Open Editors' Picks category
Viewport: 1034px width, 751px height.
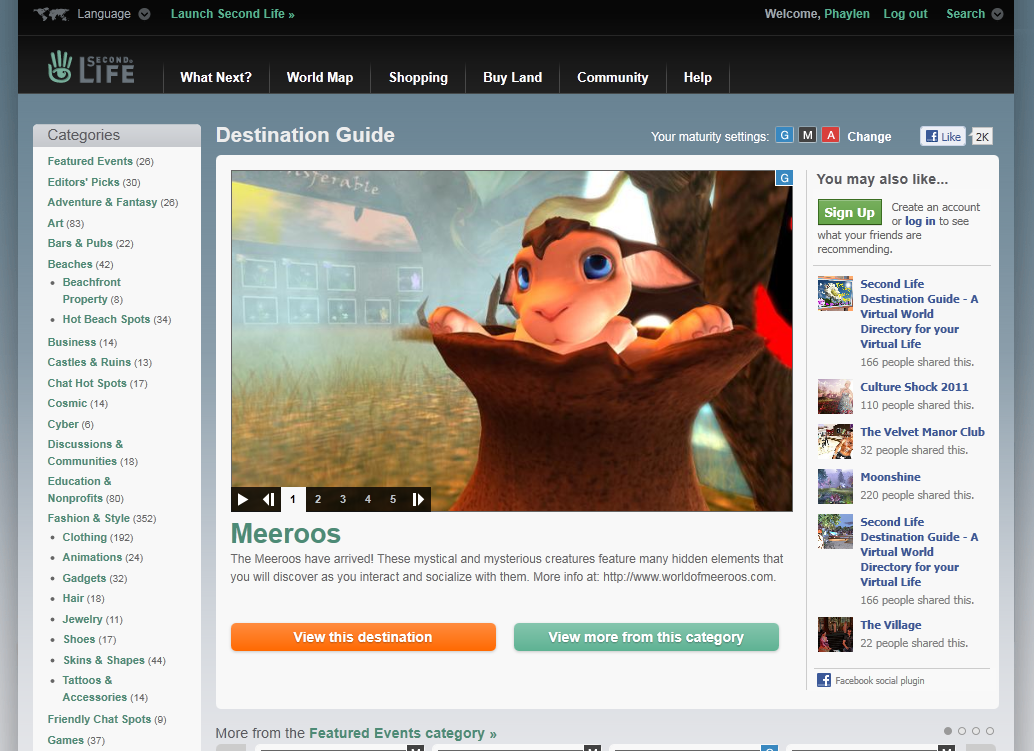84,182
